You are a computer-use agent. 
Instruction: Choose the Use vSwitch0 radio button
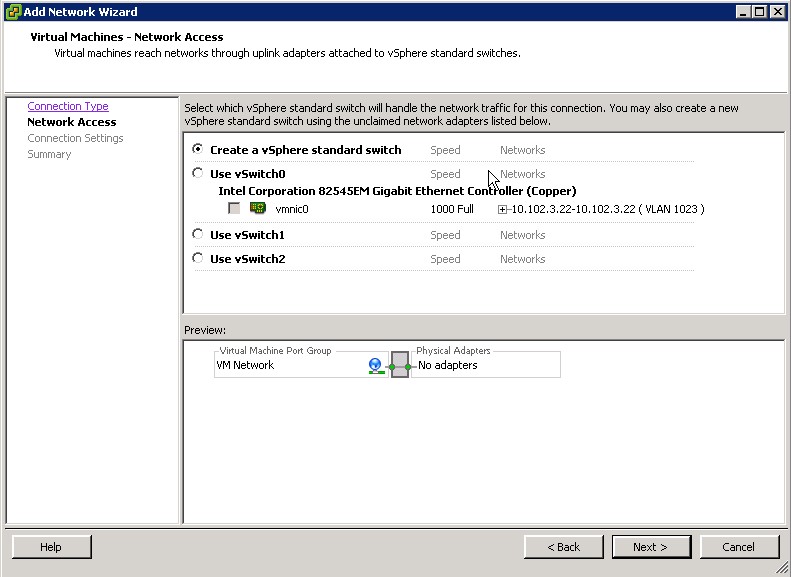(198, 174)
